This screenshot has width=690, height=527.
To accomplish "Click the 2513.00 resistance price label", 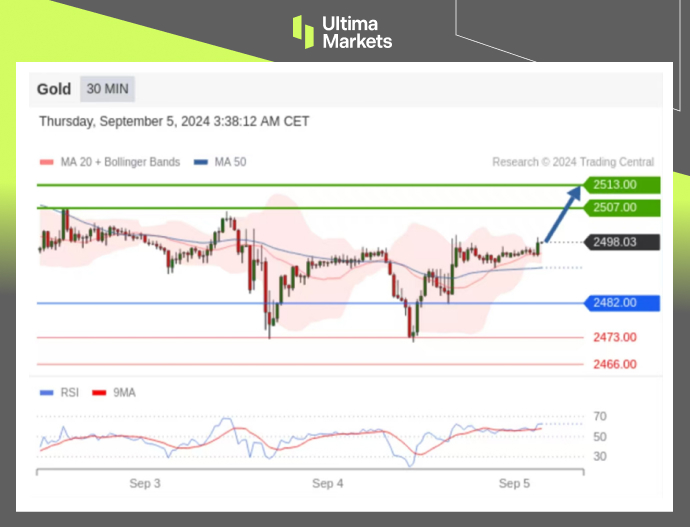I will pyautogui.click(x=622, y=185).
